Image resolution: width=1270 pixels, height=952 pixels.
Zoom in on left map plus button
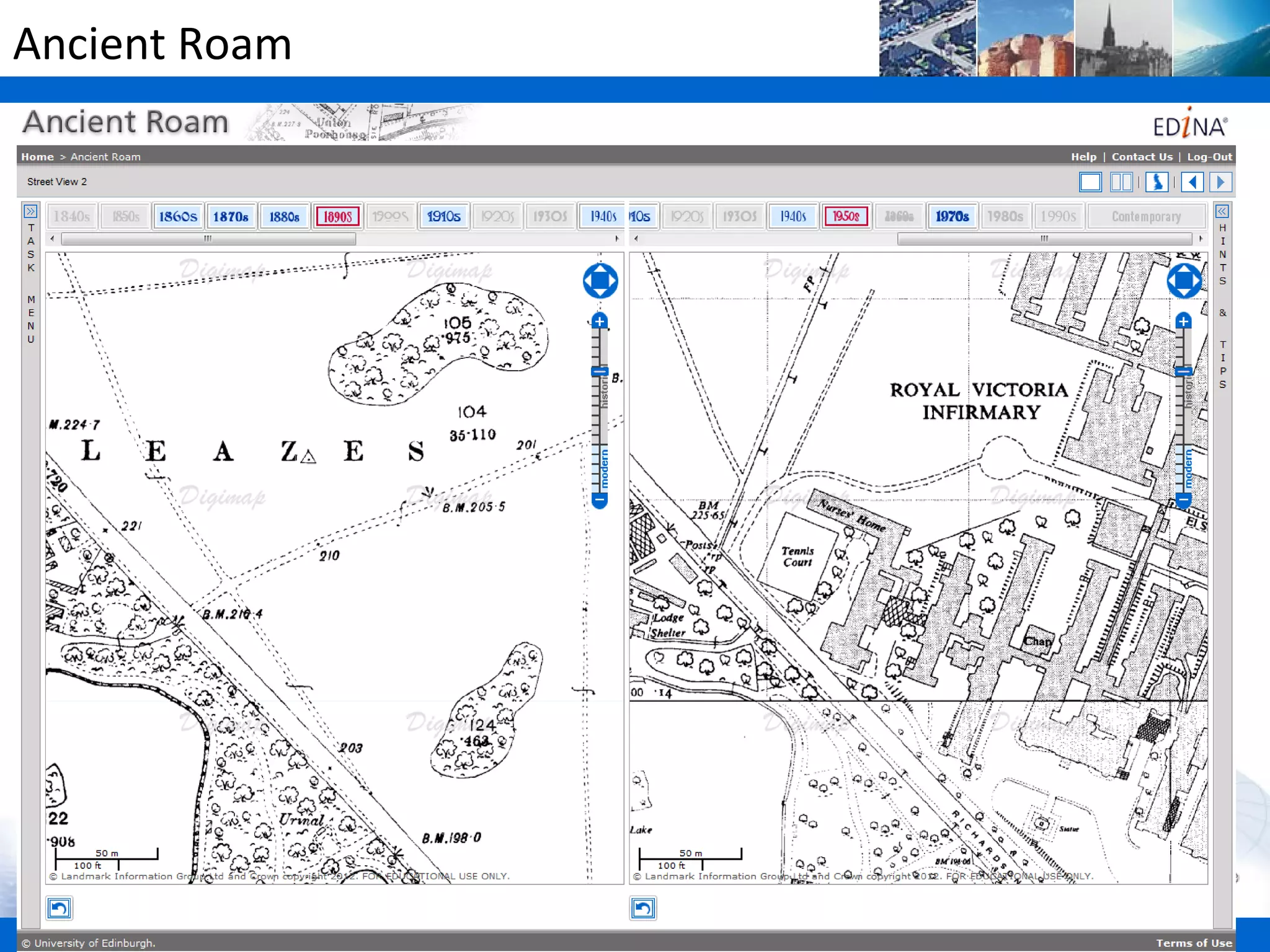[x=599, y=321]
